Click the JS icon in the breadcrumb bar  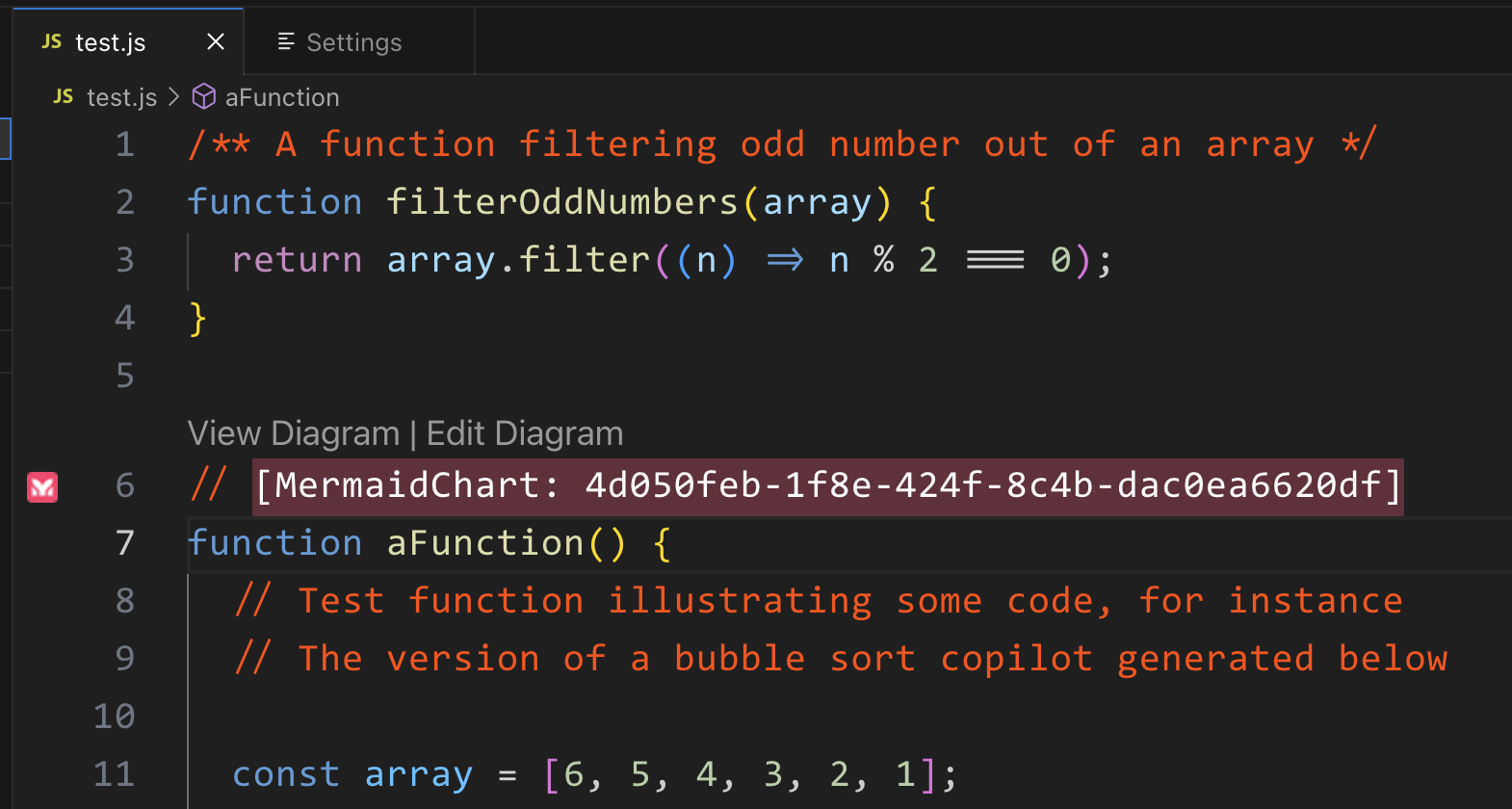tap(64, 96)
